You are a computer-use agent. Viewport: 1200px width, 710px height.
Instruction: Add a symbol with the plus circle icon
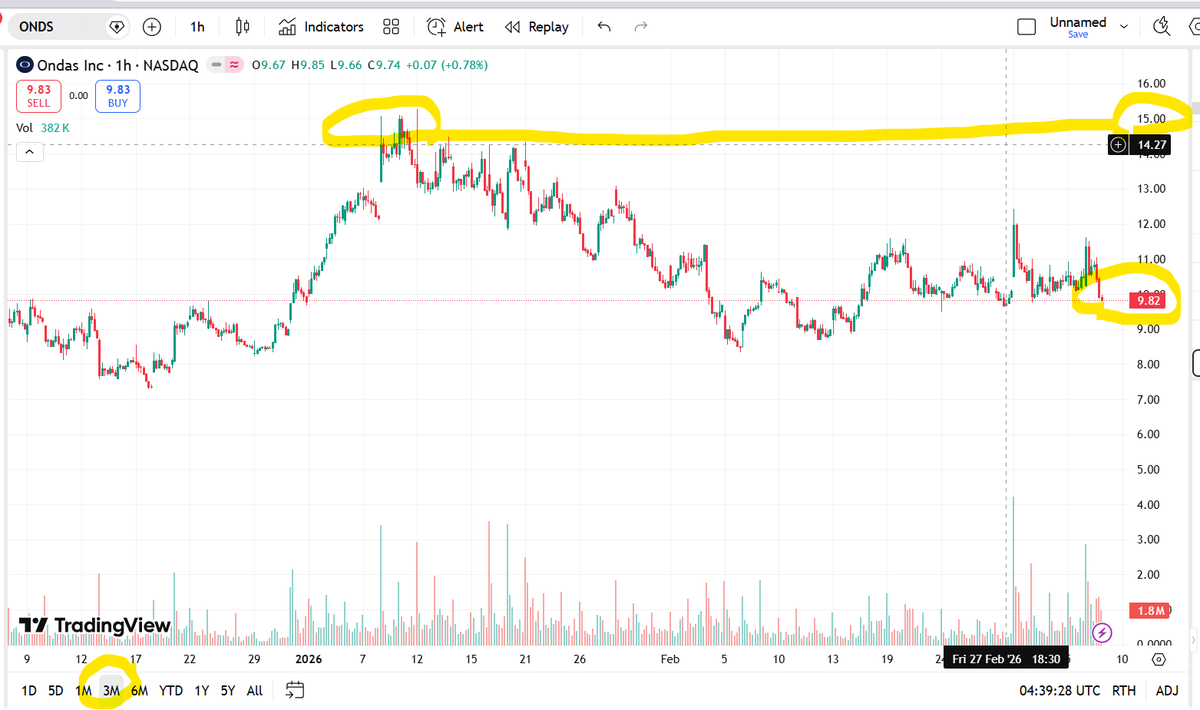point(151,27)
